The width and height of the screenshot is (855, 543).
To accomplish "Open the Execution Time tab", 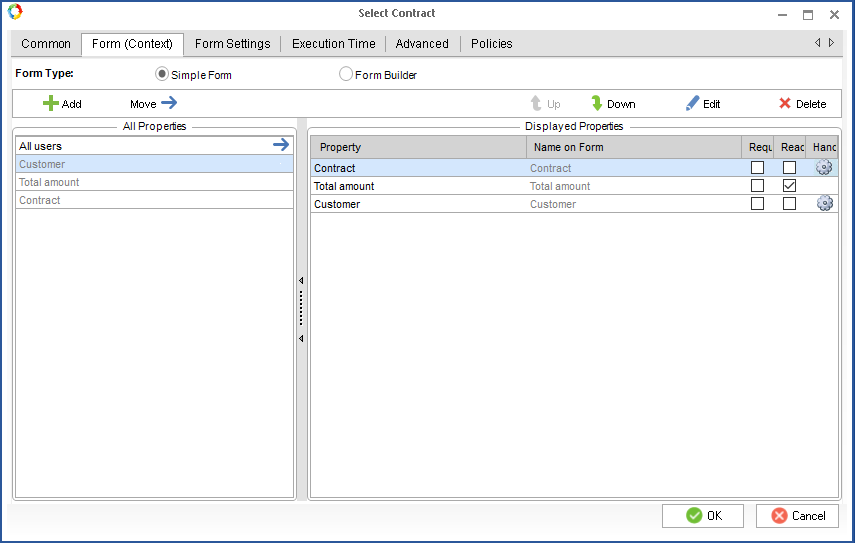I will (x=333, y=44).
